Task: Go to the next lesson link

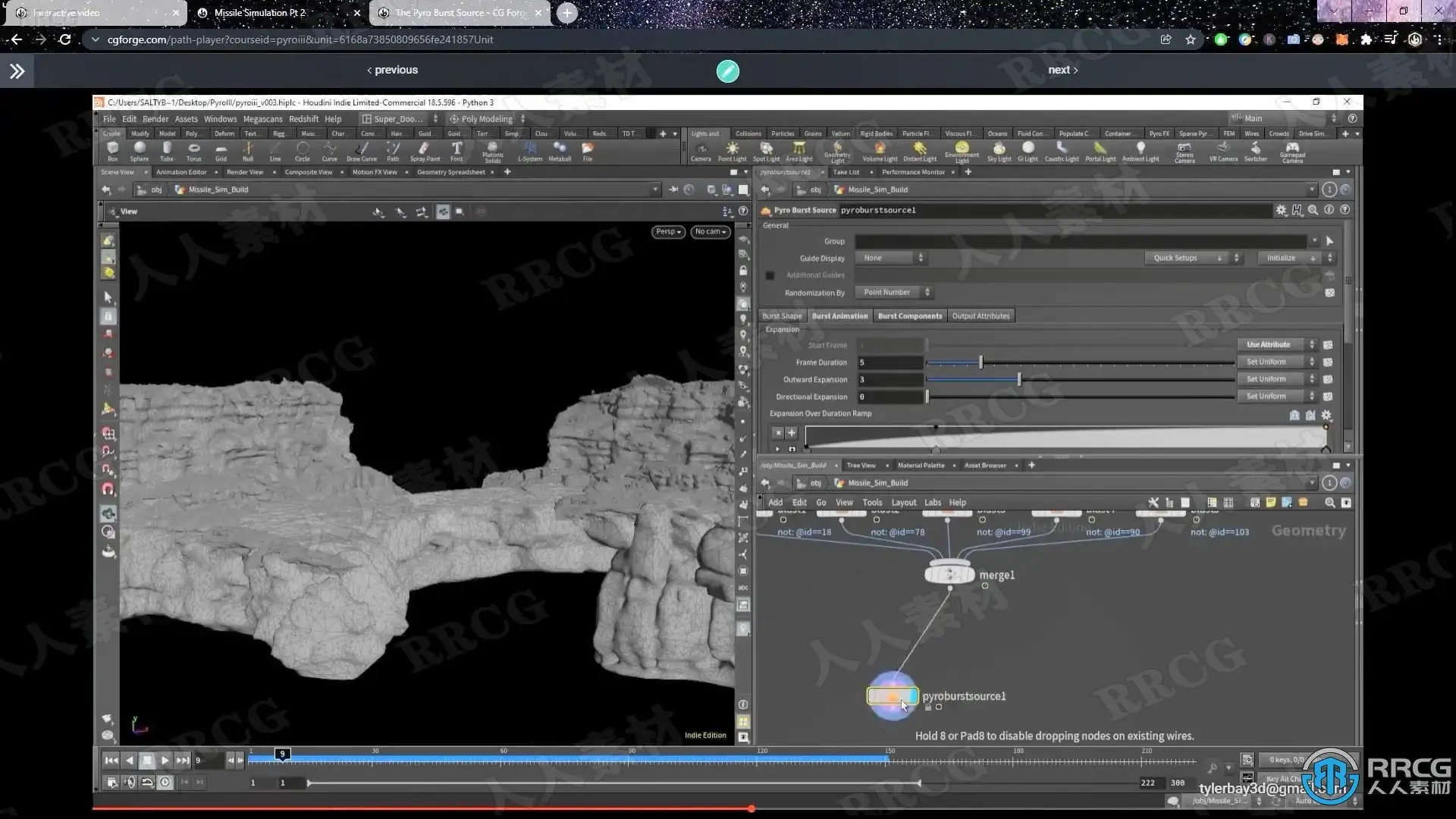Action: [x=1062, y=70]
